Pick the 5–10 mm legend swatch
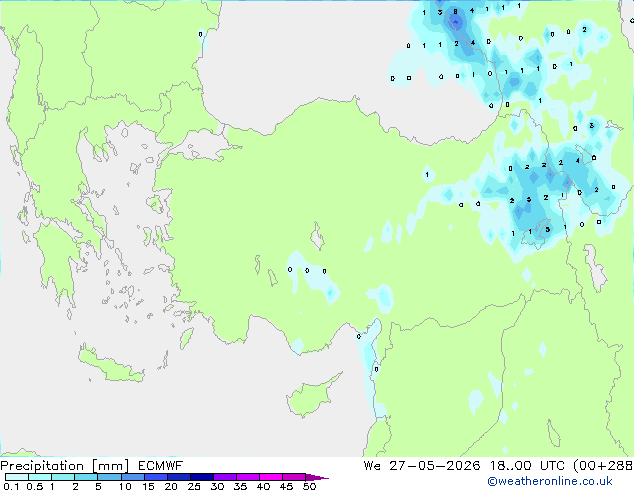634x490 pixels. pyautogui.click(x=109, y=477)
